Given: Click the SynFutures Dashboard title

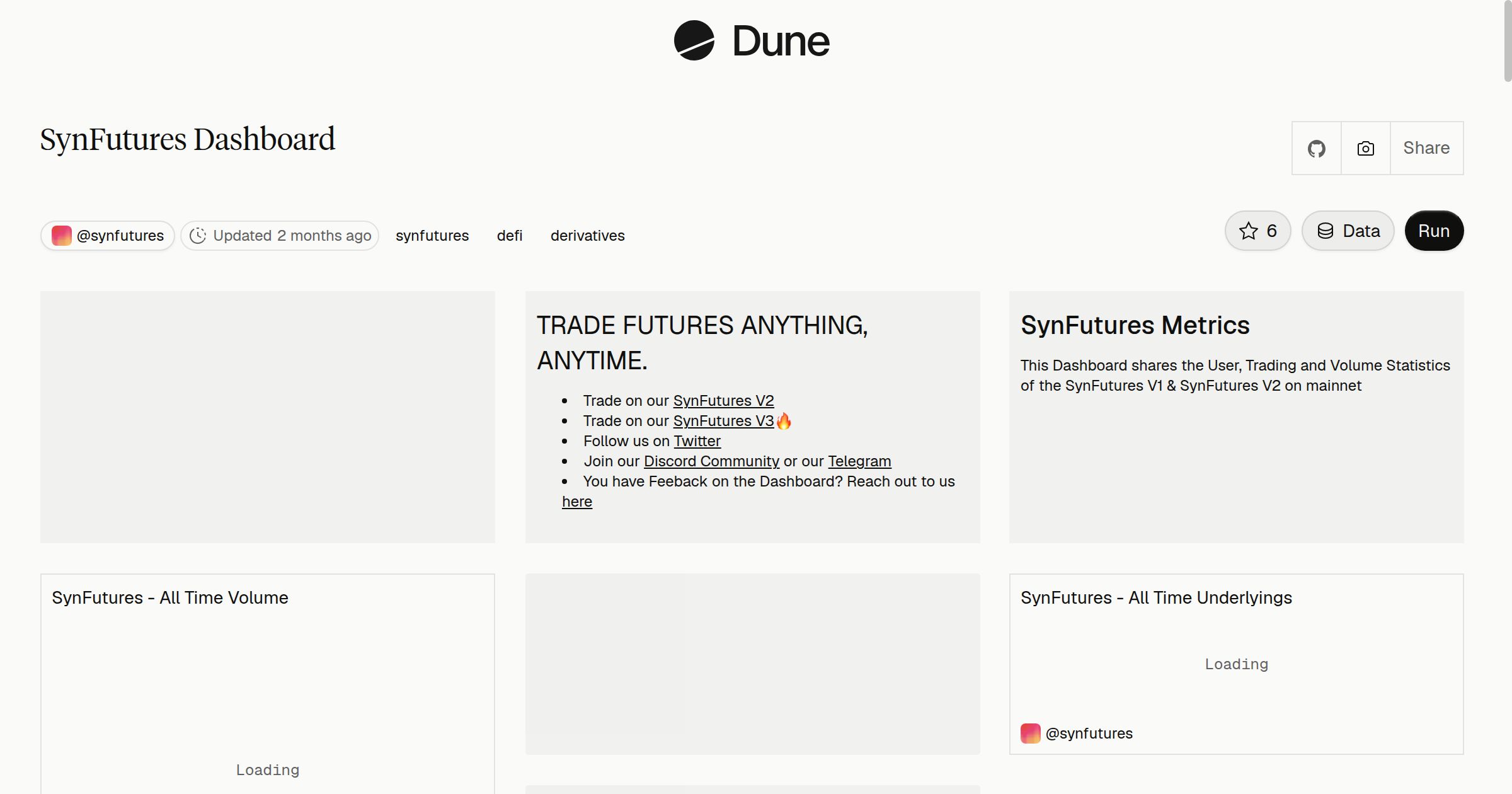Looking at the screenshot, I should [x=187, y=139].
